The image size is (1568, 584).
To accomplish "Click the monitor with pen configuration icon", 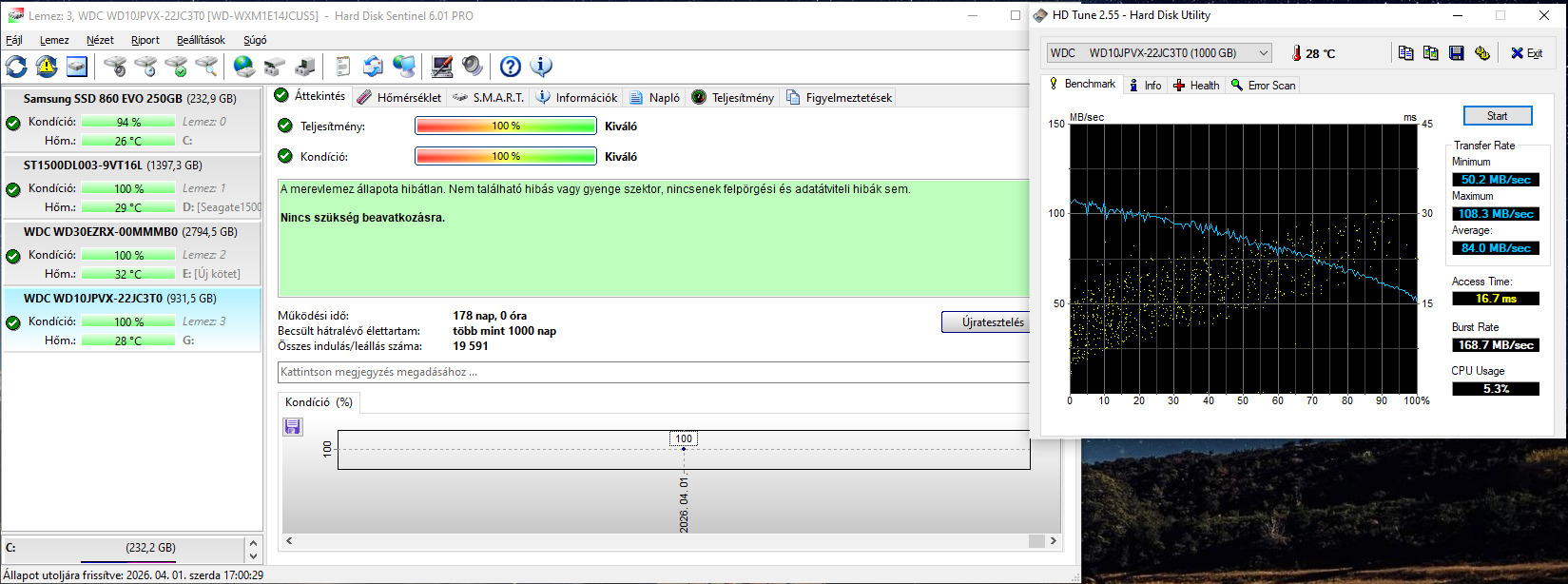I will point(442,66).
